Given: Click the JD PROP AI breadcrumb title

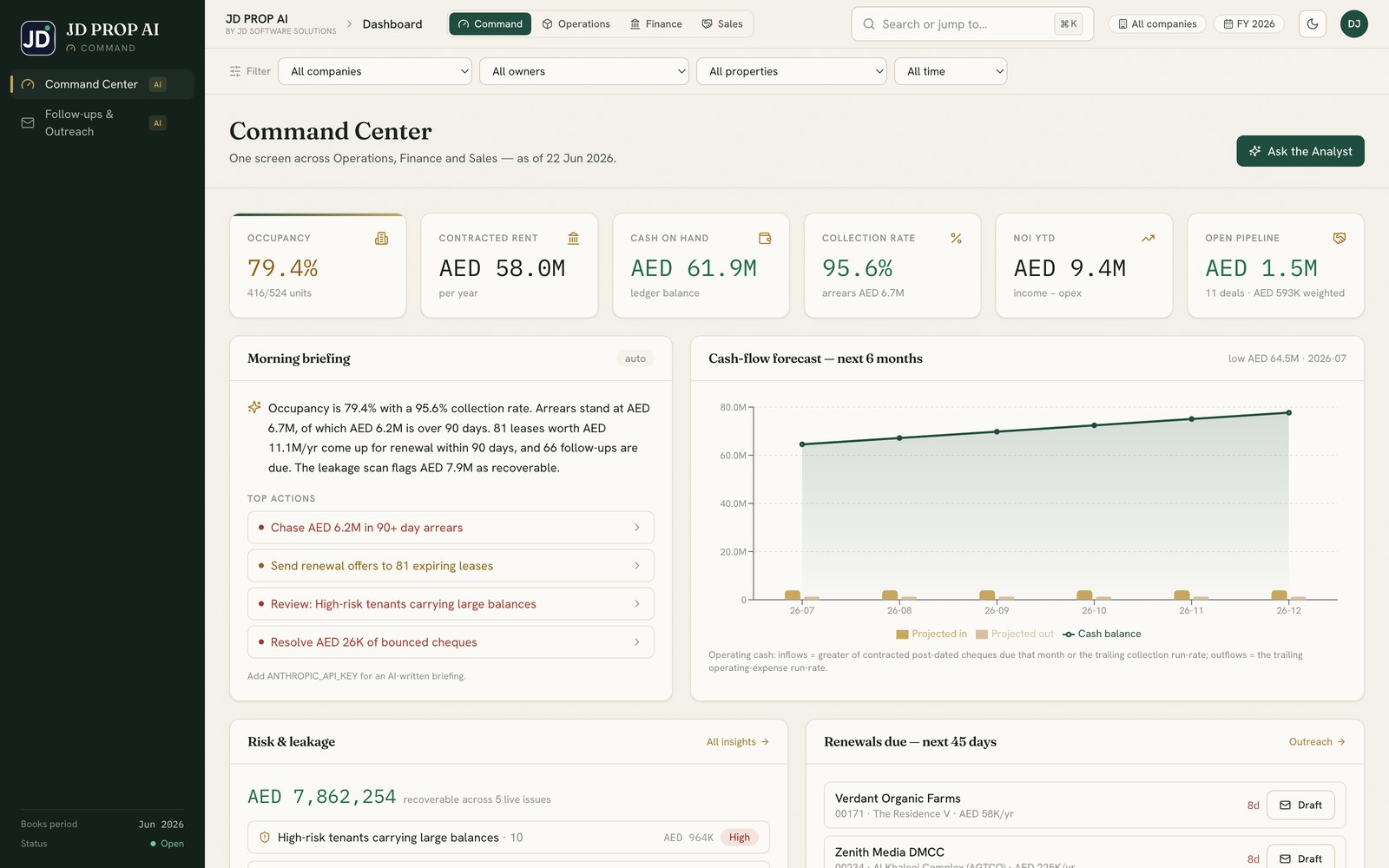Looking at the screenshot, I should pos(257,19).
